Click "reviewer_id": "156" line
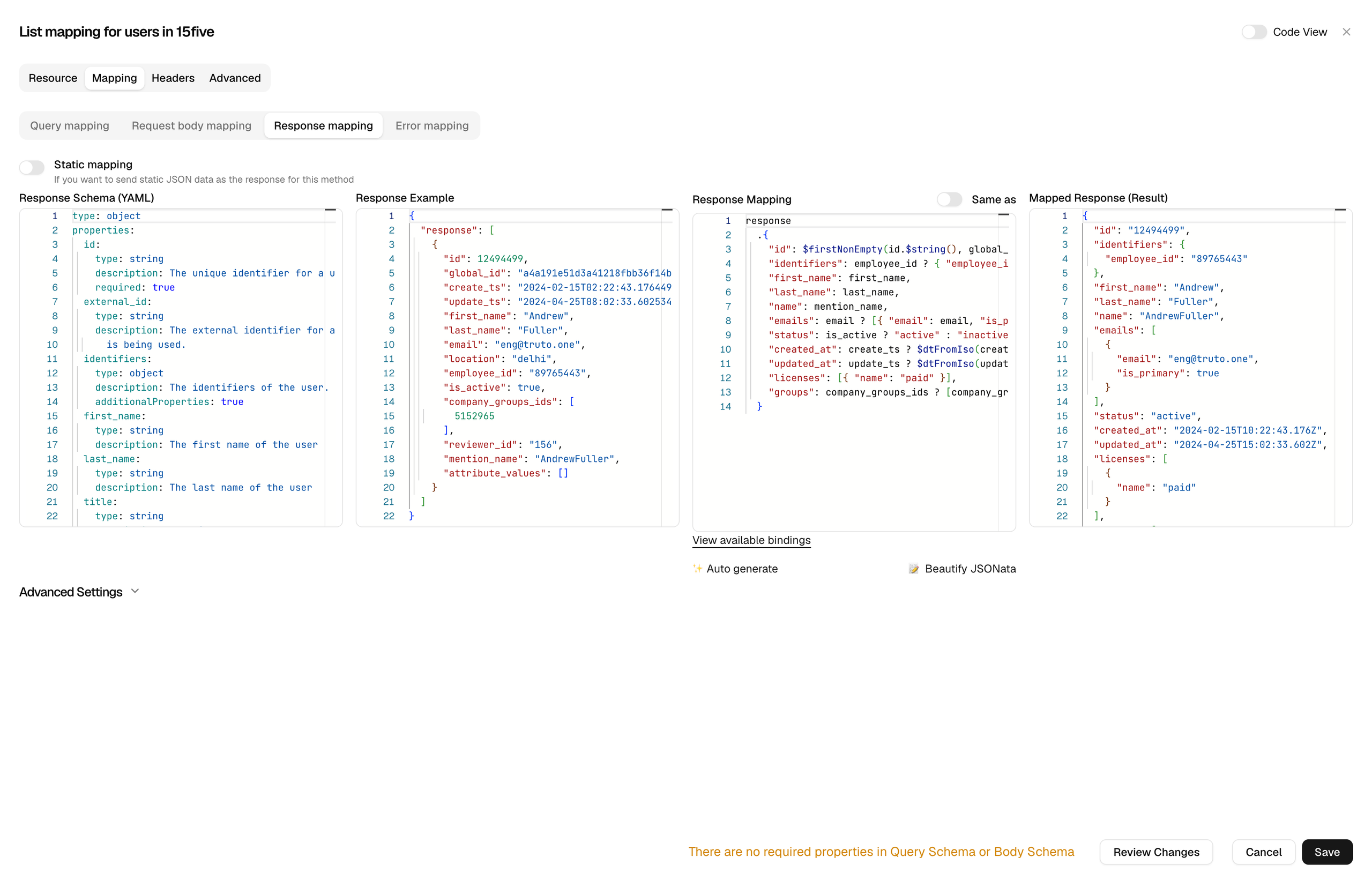Screen dimensions: 1372x887 pos(502,445)
